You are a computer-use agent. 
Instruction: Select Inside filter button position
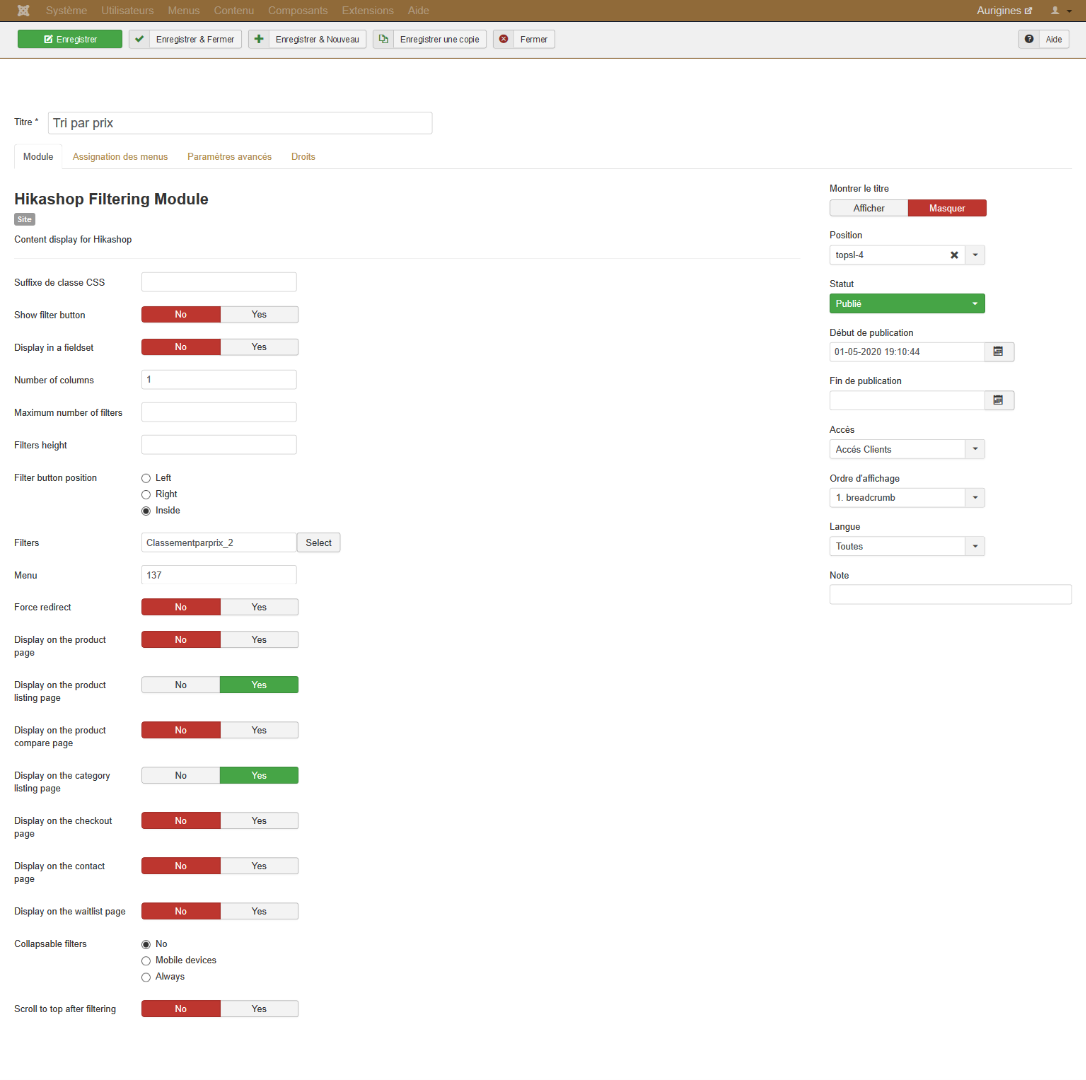pyautogui.click(x=146, y=511)
